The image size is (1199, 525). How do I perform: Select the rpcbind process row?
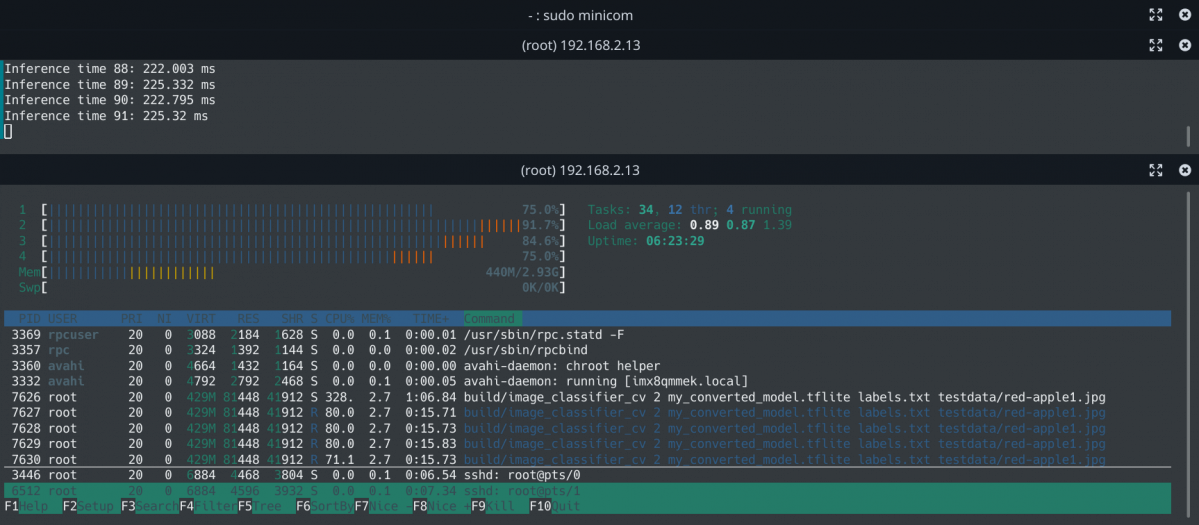[300, 350]
